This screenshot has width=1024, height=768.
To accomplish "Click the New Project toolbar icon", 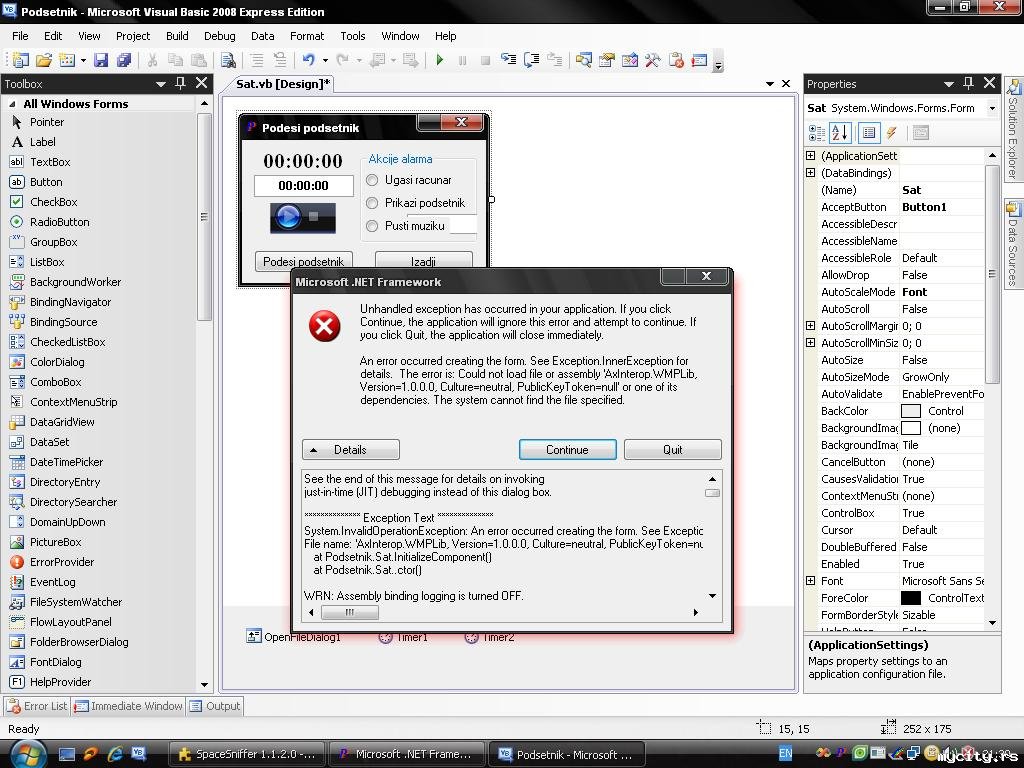I will (x=20, y=60).
